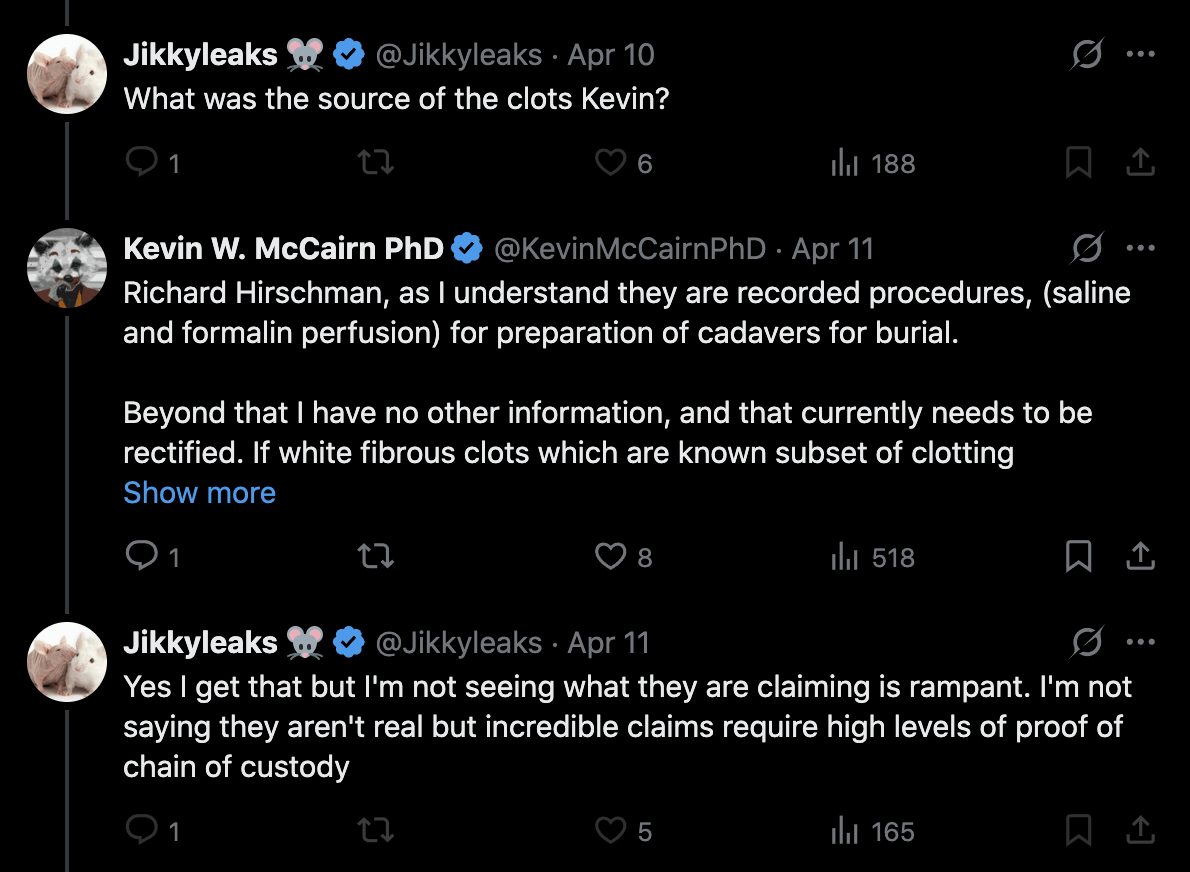
Task: Bookmark the first Jikkyleaks tweet
Action: point(1078,163)
